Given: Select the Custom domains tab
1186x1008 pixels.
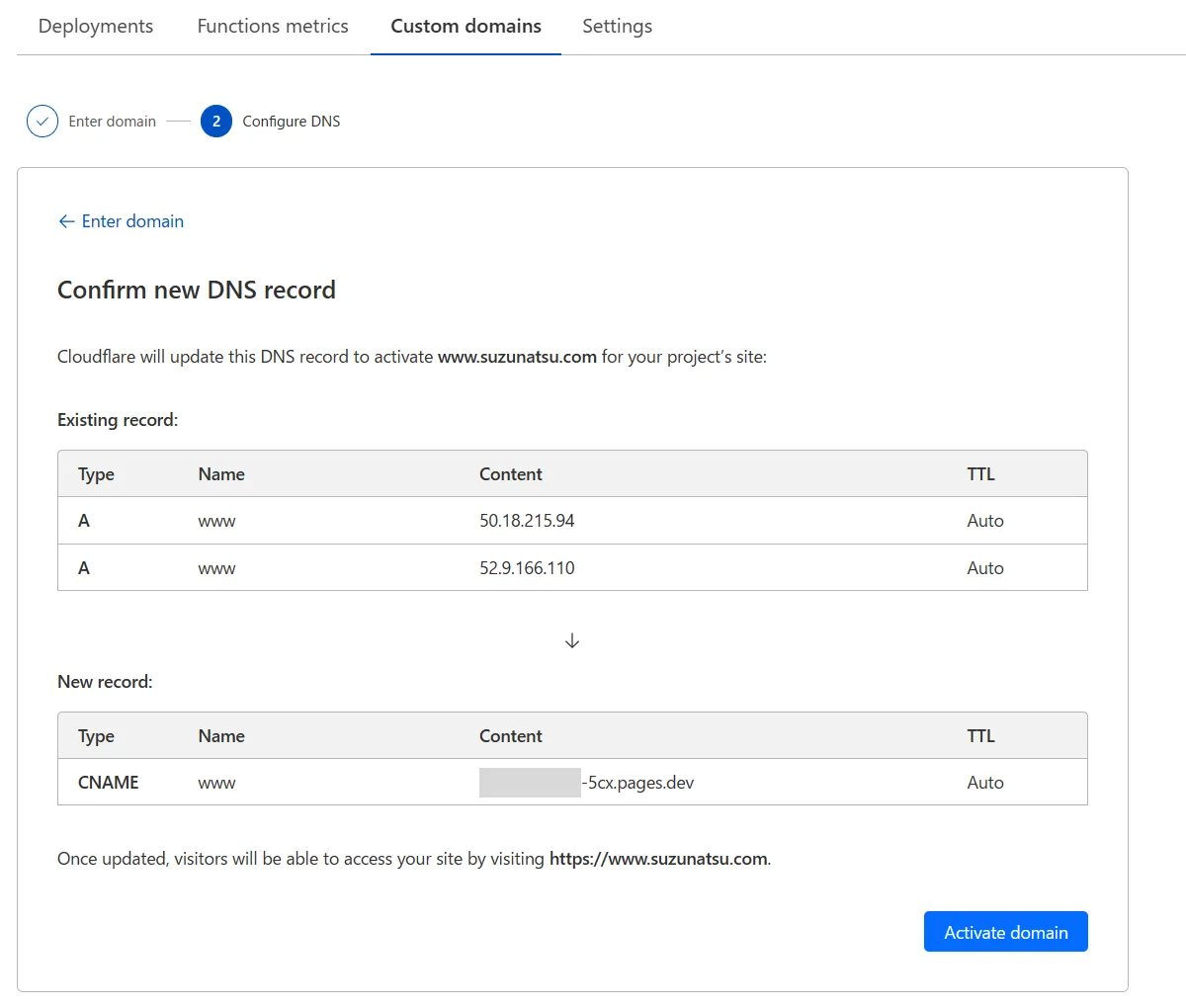Looking at the screenshot, I should [466, 27].
